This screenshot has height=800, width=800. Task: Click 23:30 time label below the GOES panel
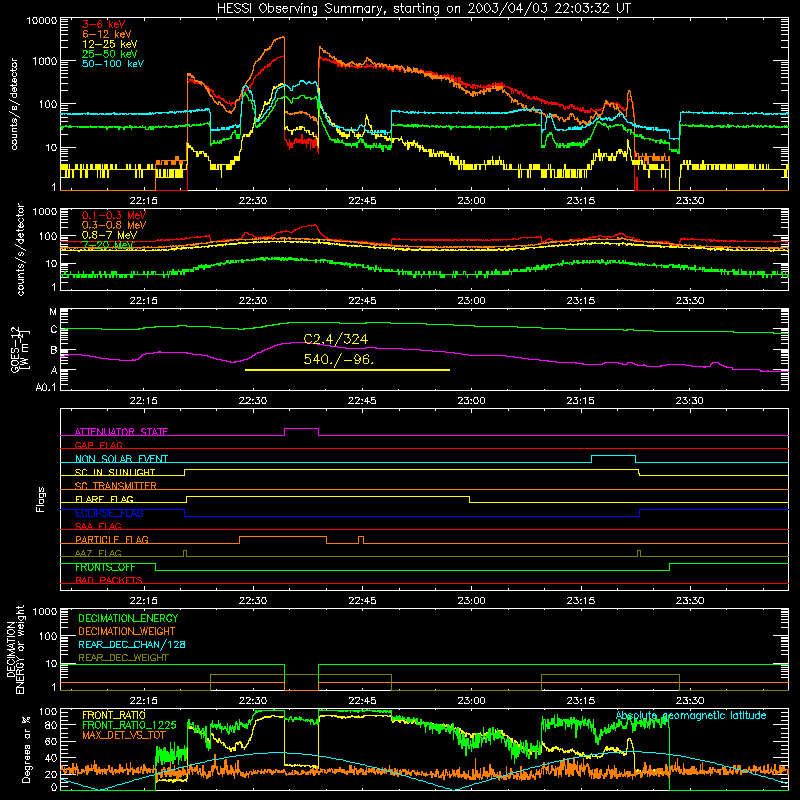[x=690, y=401]
